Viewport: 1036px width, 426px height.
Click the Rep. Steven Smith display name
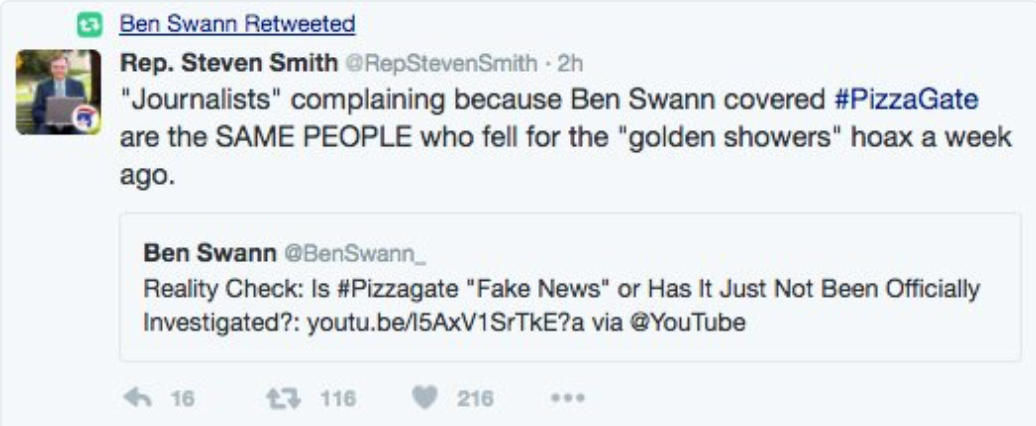229,63
